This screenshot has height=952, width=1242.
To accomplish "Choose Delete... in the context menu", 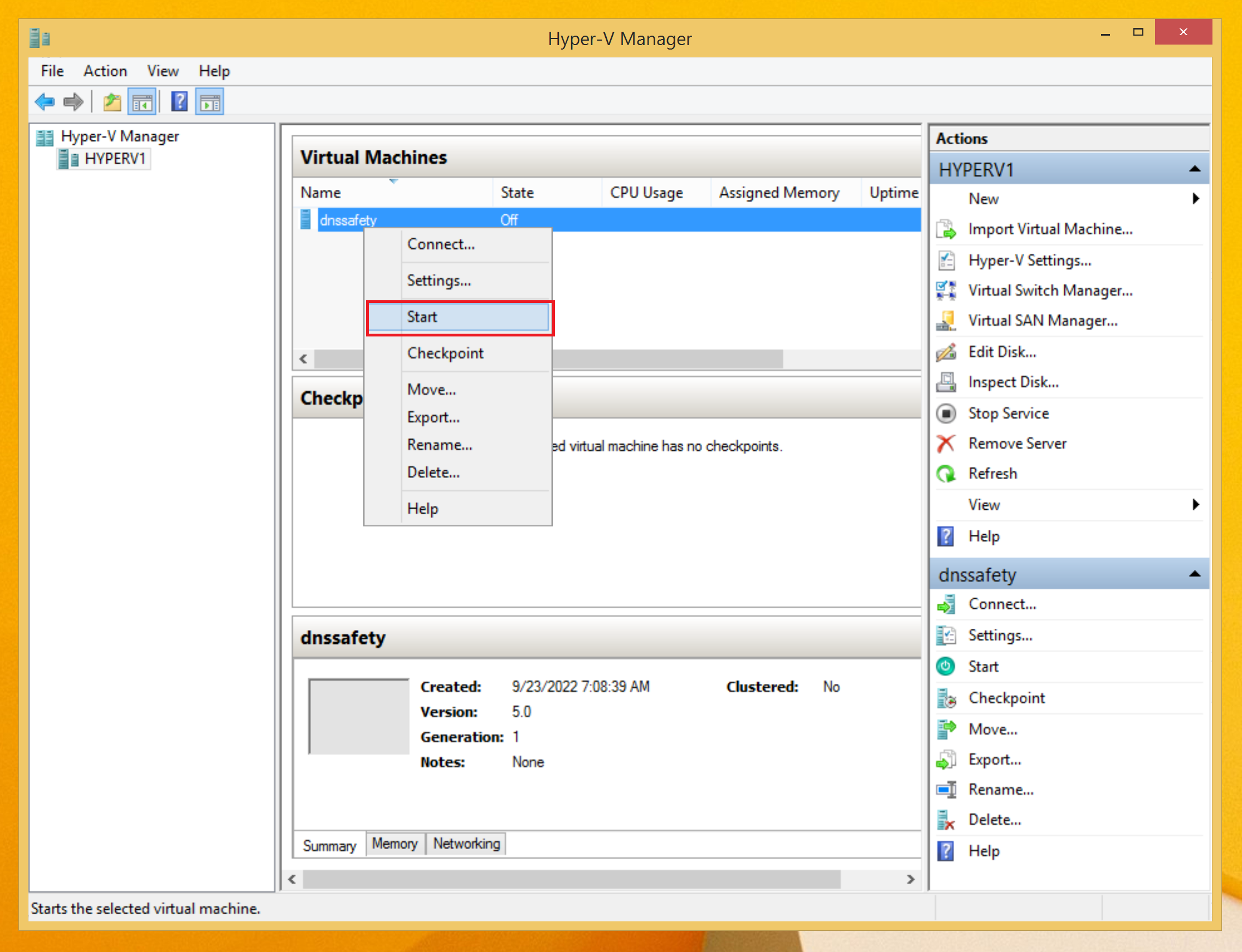I will tap(458, 472).
